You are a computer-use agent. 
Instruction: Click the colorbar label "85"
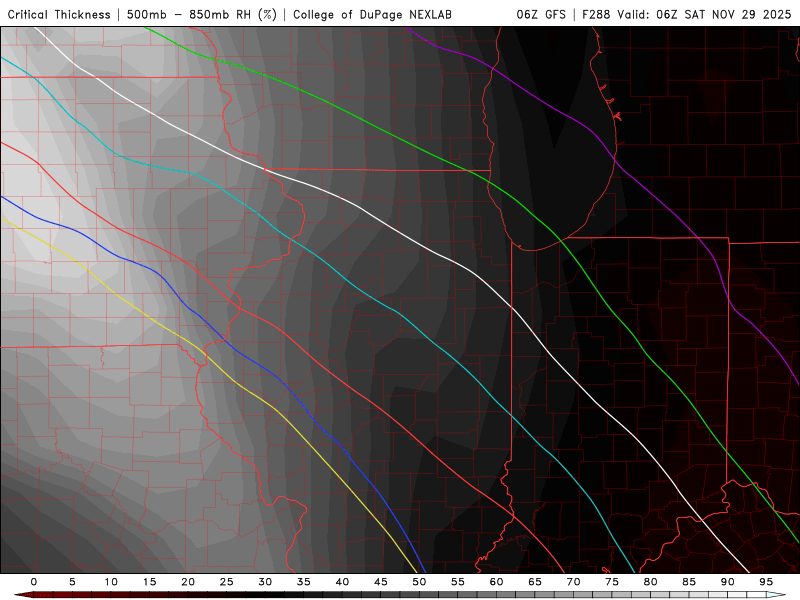[689, 582]
